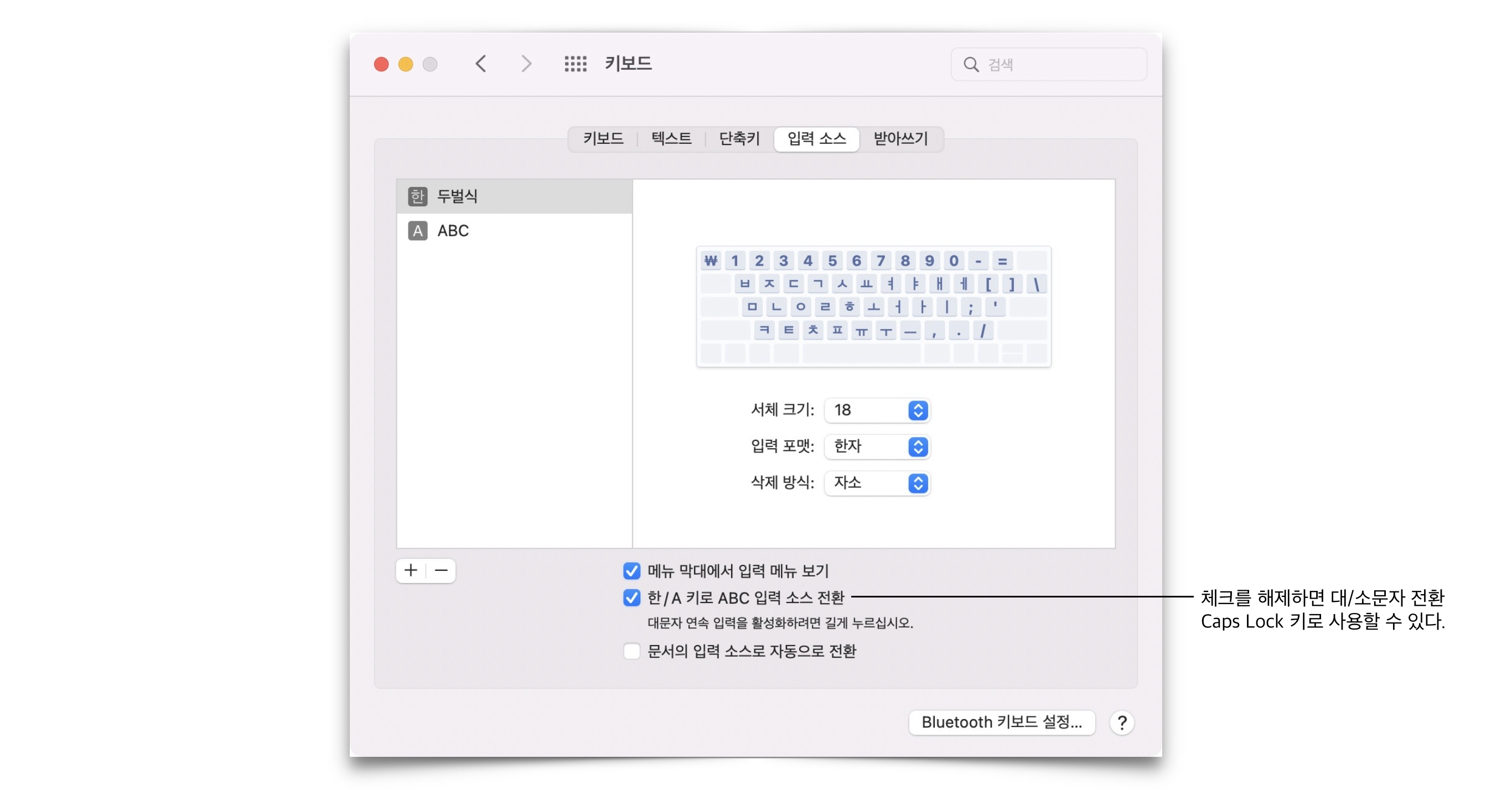Screen dimensions: 1512x790
Task: Open the 삭제 방식 dropdown showing 자소
Action: [x=877, y=483]
